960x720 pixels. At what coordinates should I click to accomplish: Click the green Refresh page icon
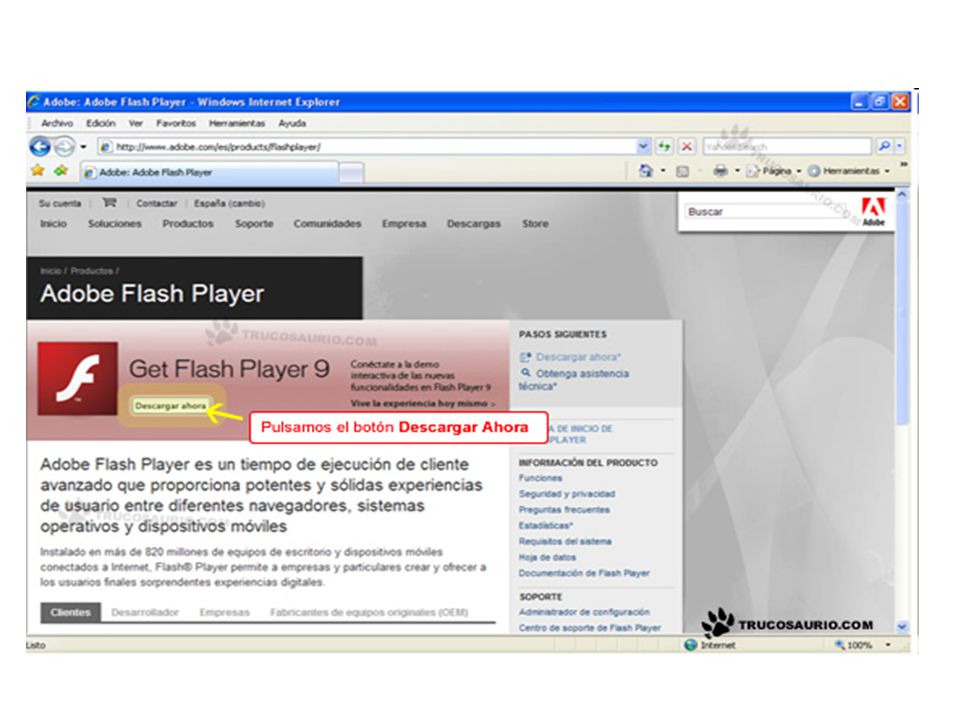pyautogui.click(x=664, y=146)
